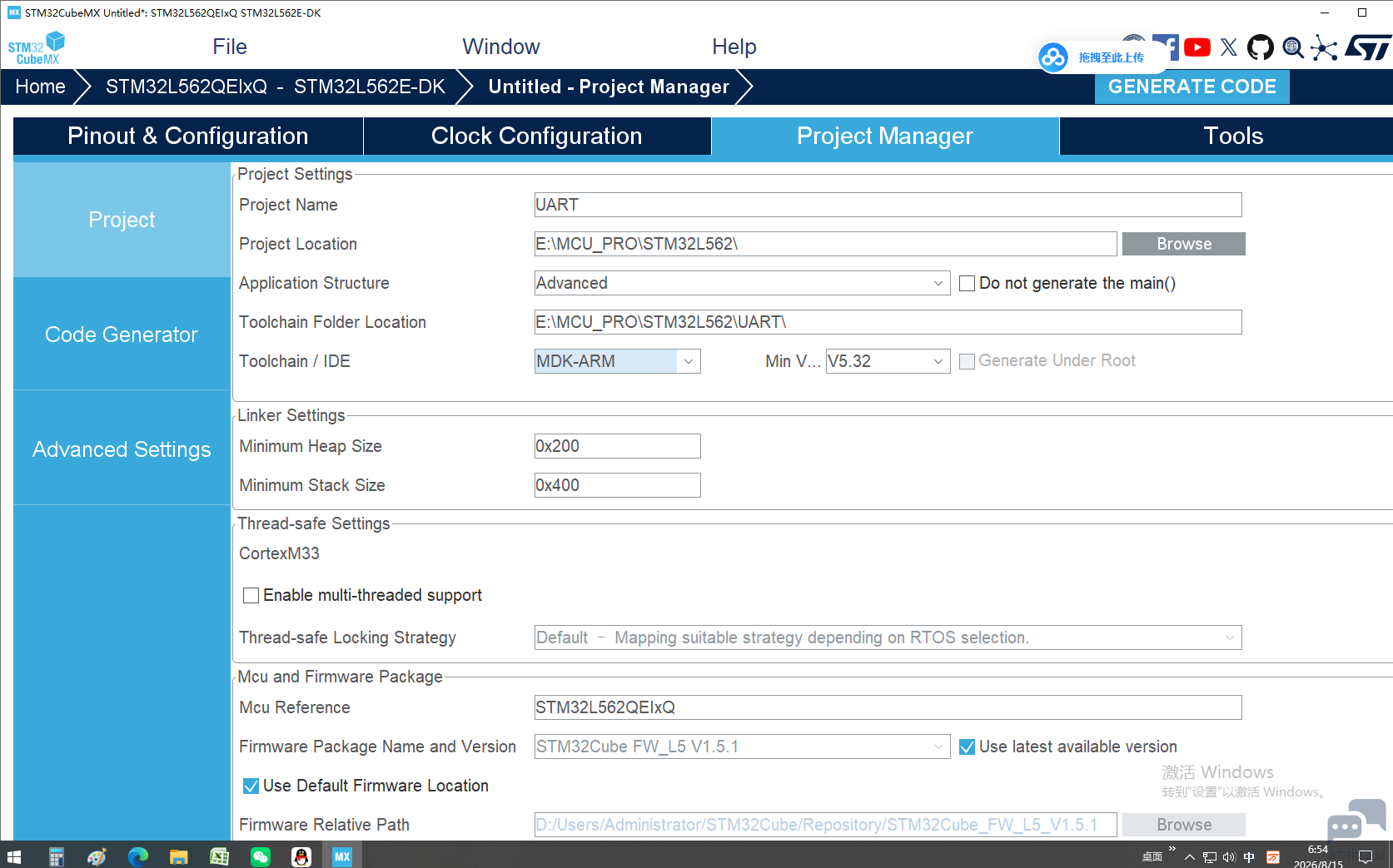Open the Windows notification center
Image resolution: width=1393 pixels, height=868 pixels.
click(x=1366, y=857)
